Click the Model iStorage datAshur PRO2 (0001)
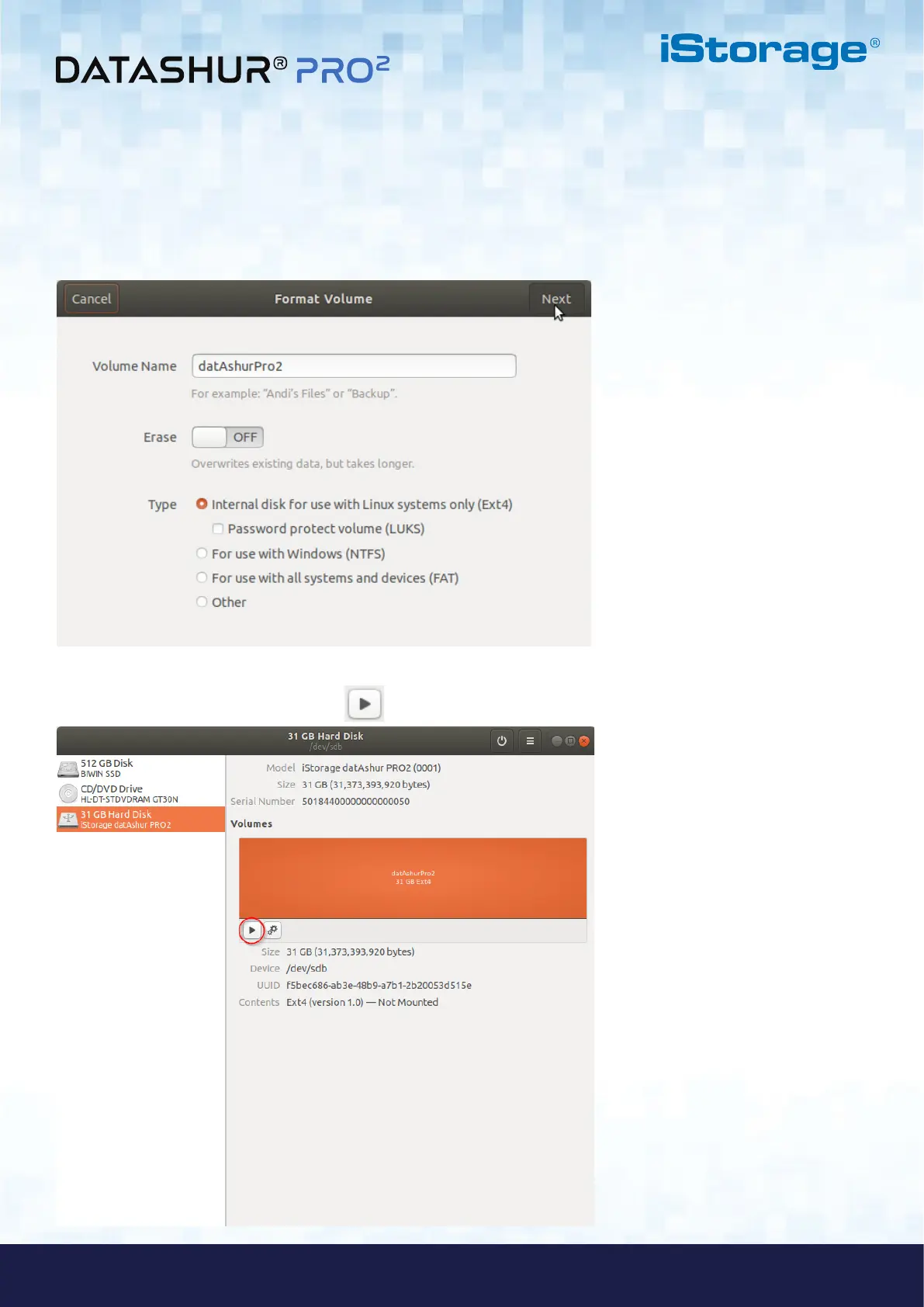Viewport: 924px width, 1307px height. click(x=371, y=768)
